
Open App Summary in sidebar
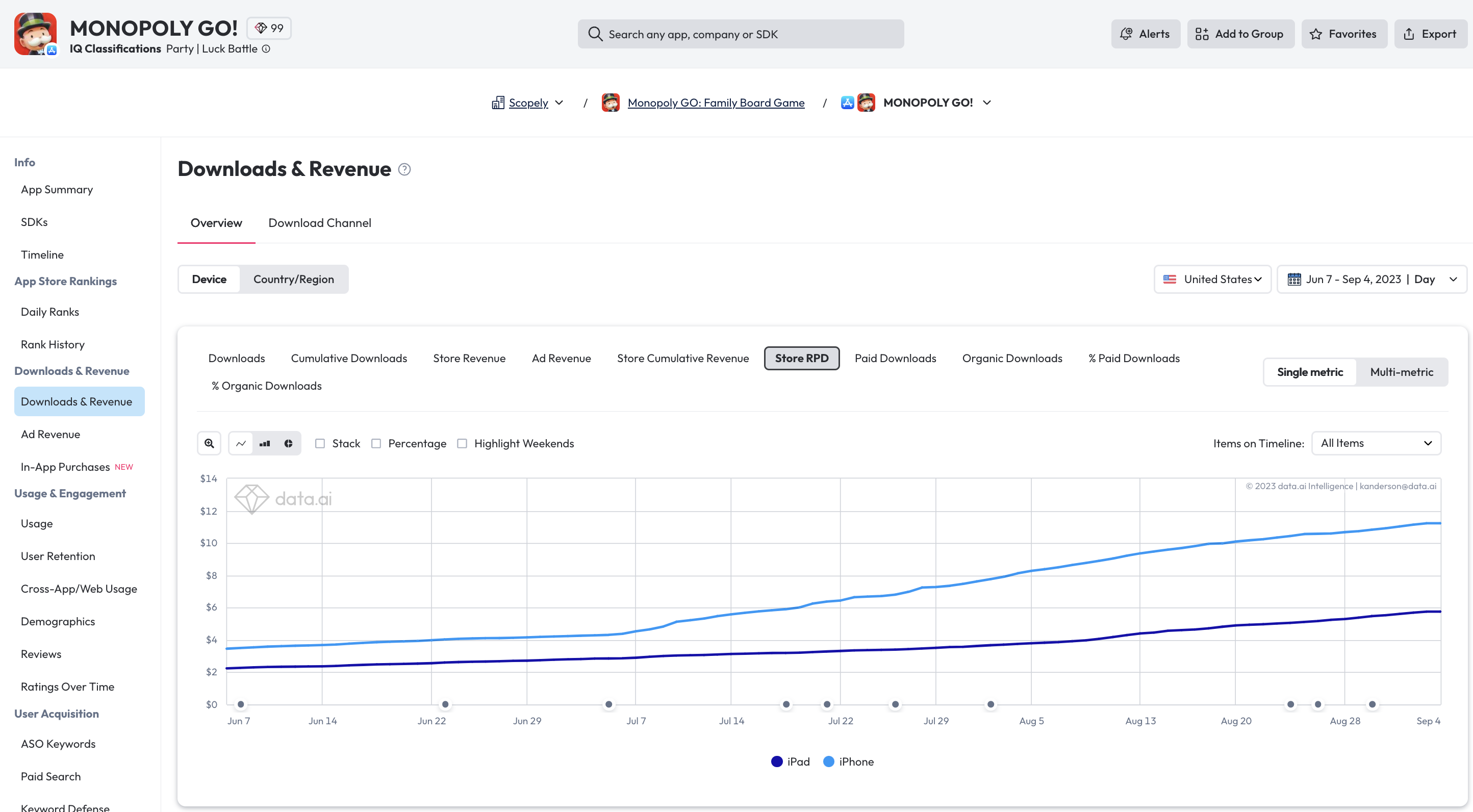(57, 189)
